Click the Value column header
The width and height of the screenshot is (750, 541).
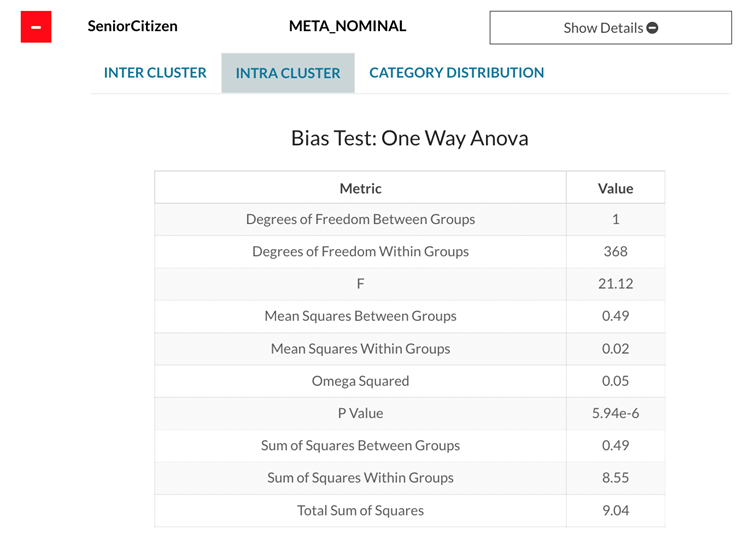(x=615, y=188)
